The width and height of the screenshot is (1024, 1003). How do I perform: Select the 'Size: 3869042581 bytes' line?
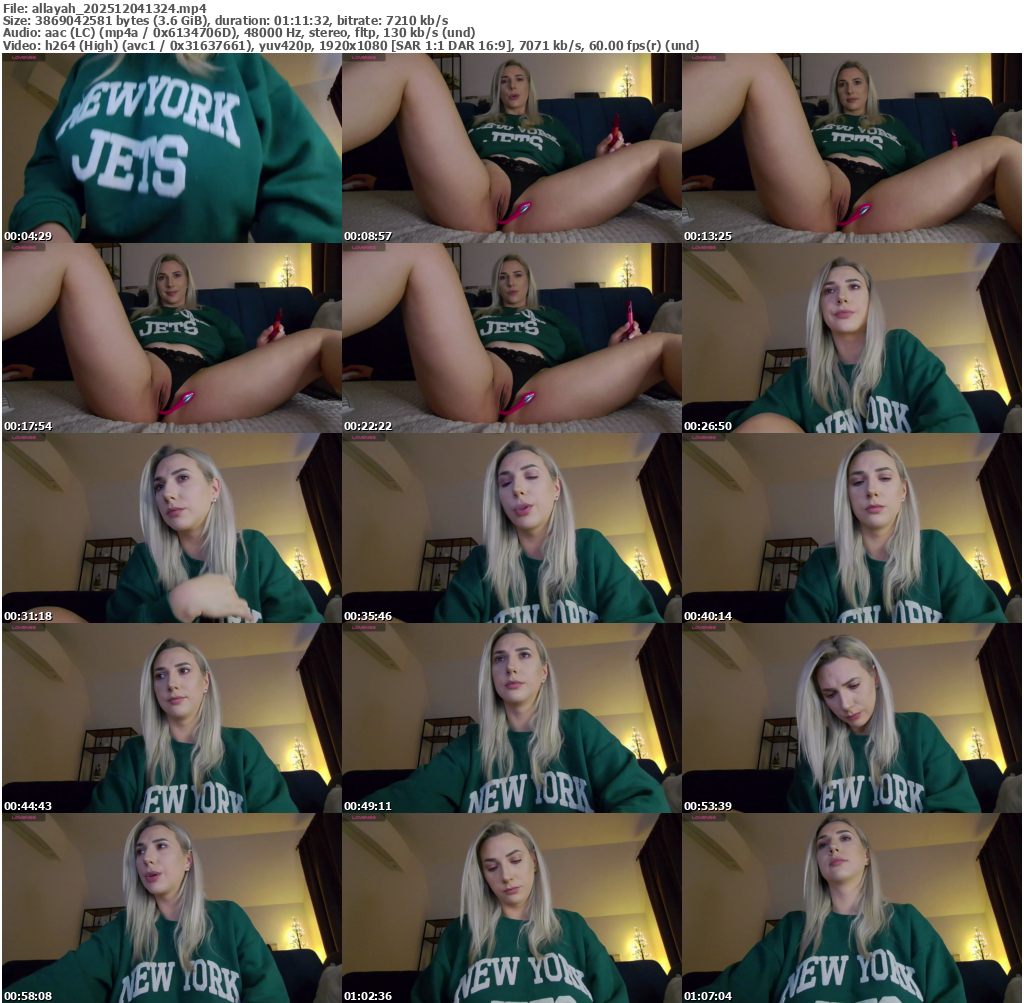click(x=225, y=20)
